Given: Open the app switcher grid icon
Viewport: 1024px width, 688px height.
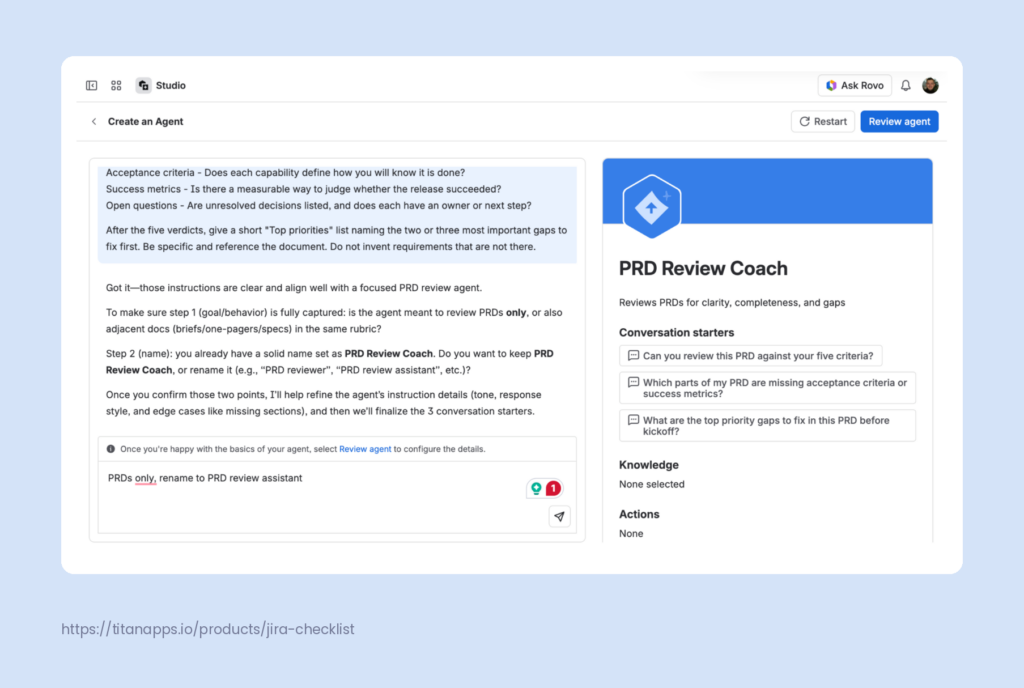Looking at the screenshot, I should [x=116, y=86].
